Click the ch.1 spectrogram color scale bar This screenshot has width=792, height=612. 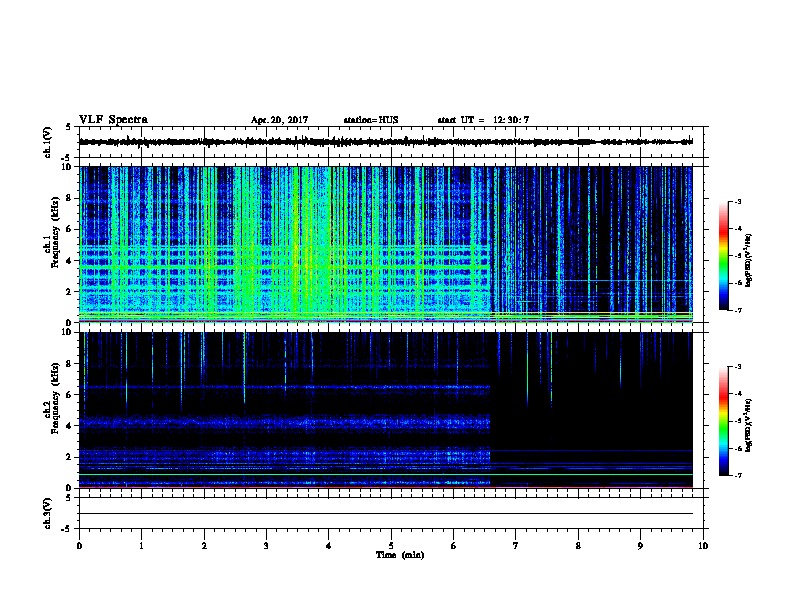point(723,256)
